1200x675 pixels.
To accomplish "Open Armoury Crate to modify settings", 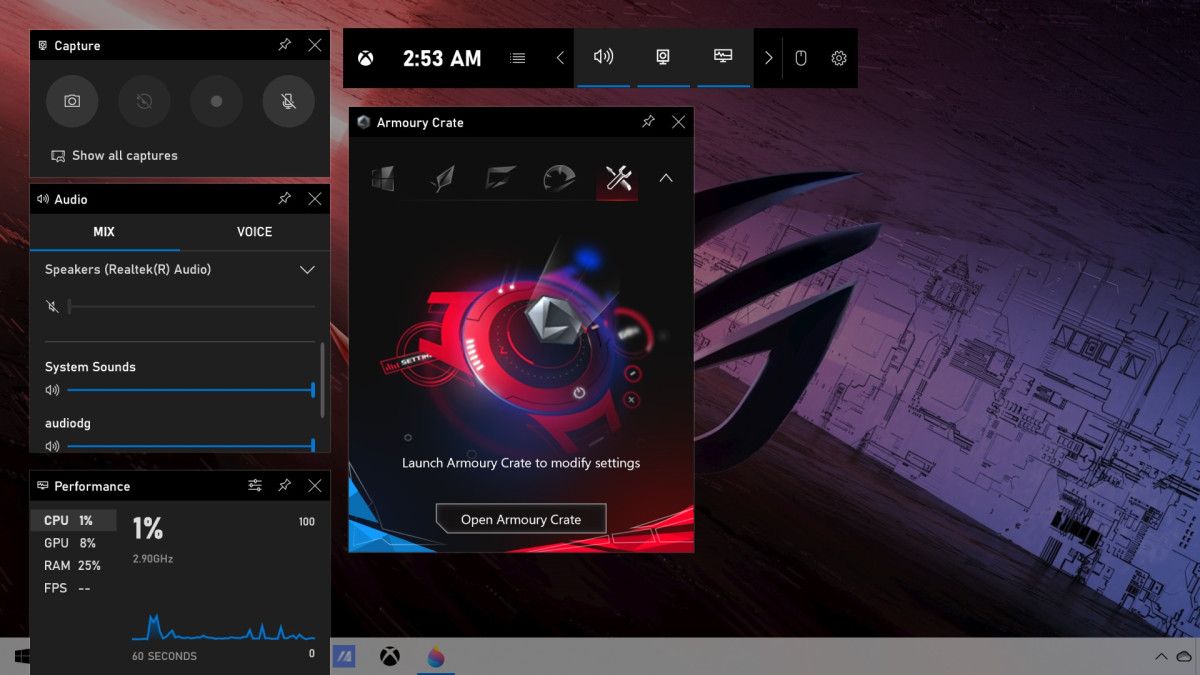I will (x=520, y=518).
